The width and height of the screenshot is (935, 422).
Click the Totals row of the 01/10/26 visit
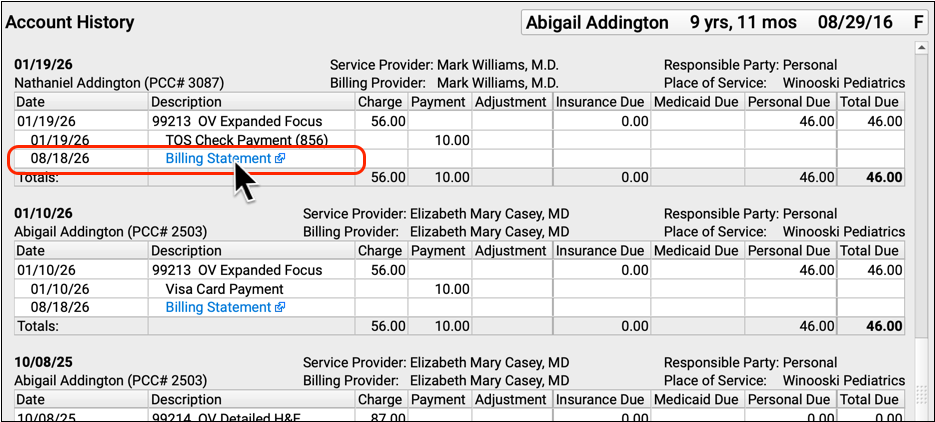tap(459, 326)
